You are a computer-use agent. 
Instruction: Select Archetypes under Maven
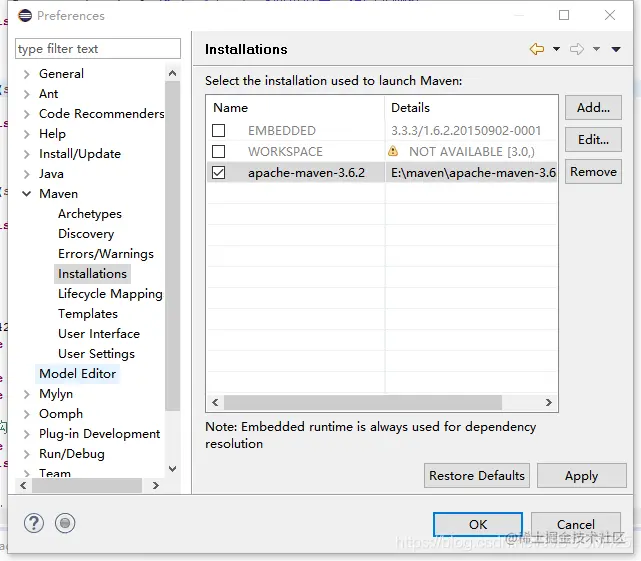pyautogui.click(x=90, y=214)
